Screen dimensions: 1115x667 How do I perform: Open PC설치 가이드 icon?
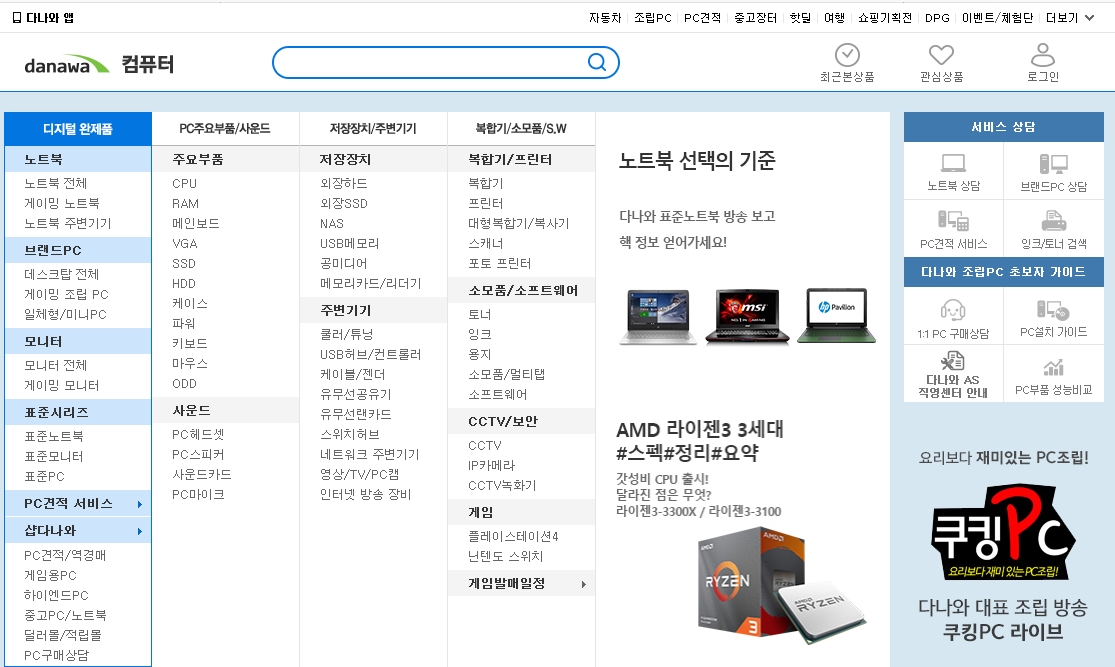(x=1053, y=310)
